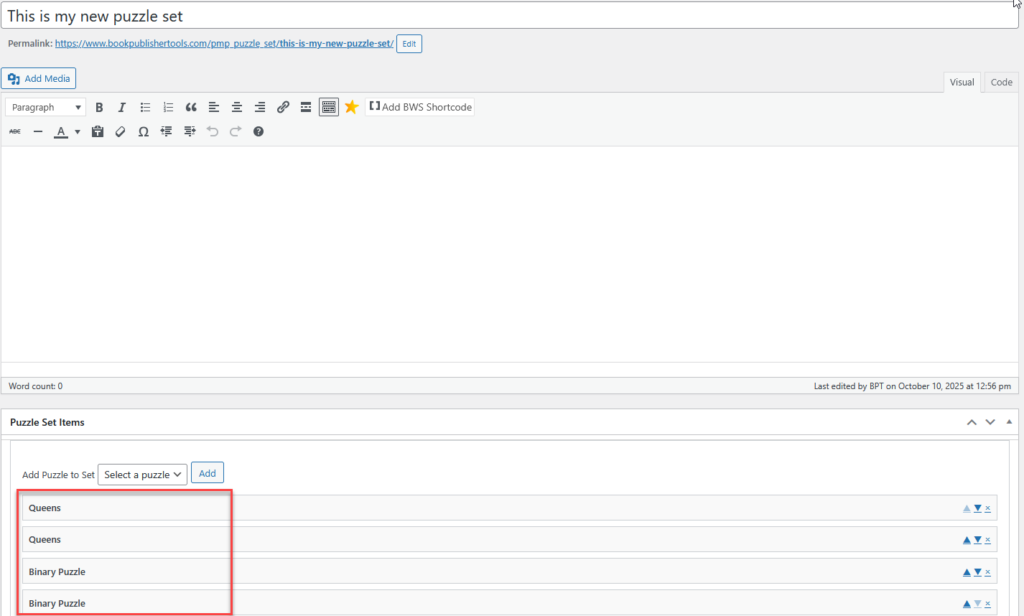Switch to the Code editor tab
The width and height of the screenshot is (1024, 616).
(x=1001, y=82)
